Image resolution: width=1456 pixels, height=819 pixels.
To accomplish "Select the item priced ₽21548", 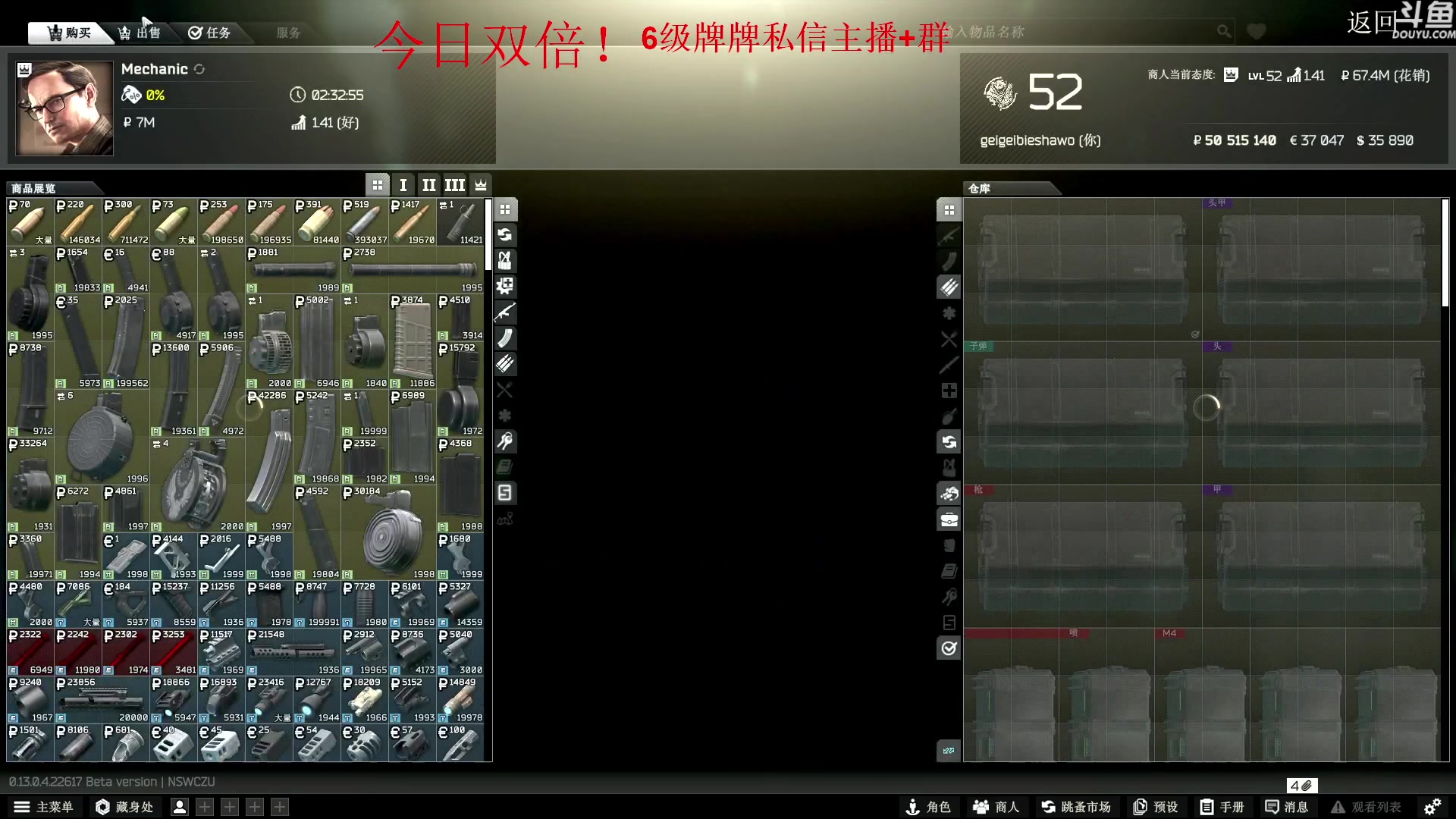I will (x=293, y=652).
